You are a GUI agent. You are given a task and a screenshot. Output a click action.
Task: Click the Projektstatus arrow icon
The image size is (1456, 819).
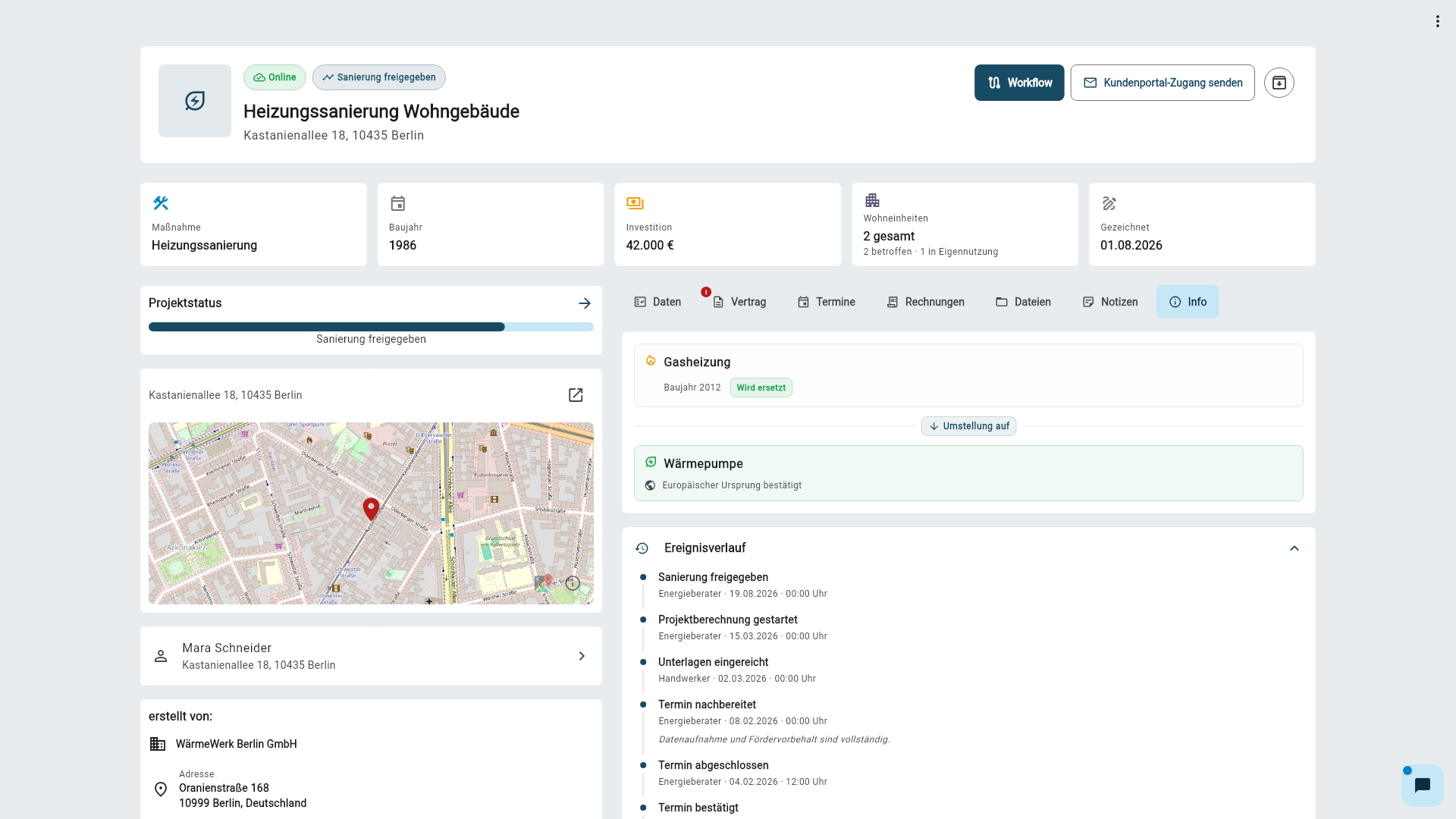coord(584,303)
